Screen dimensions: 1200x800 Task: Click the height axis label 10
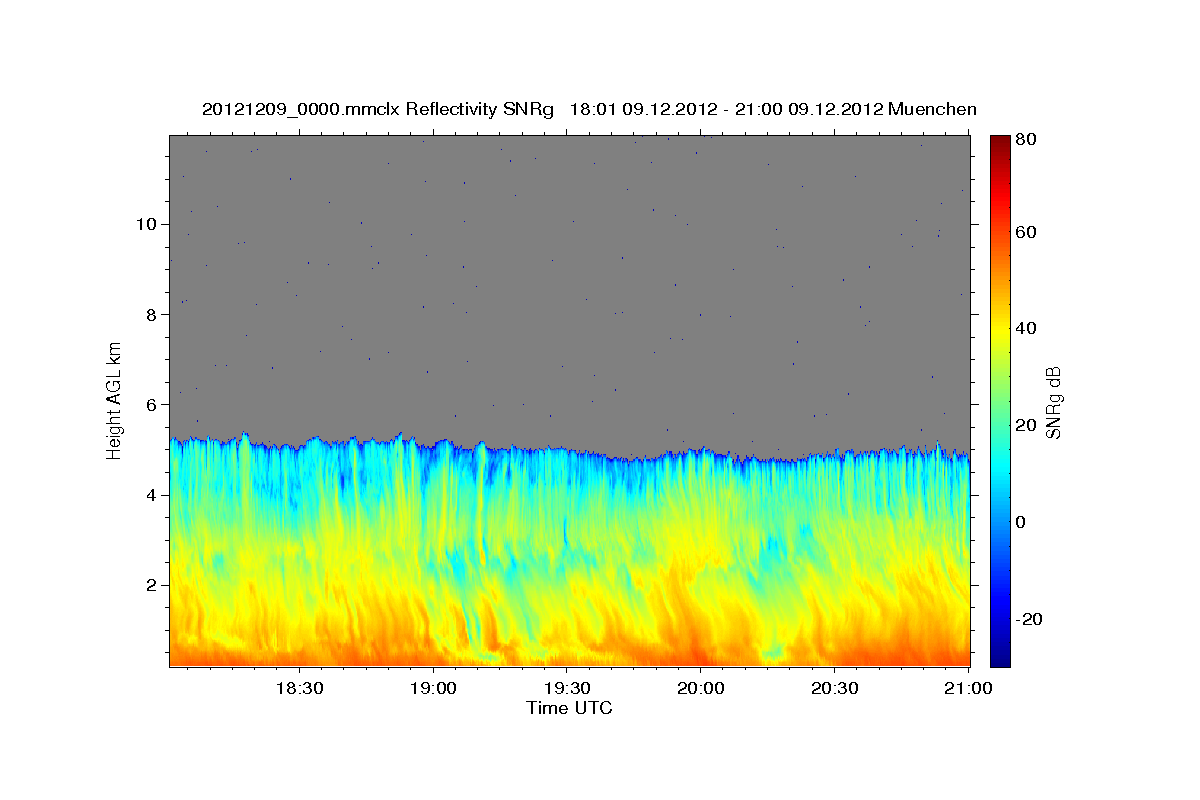pyautogui.click(x=146, y=224)
